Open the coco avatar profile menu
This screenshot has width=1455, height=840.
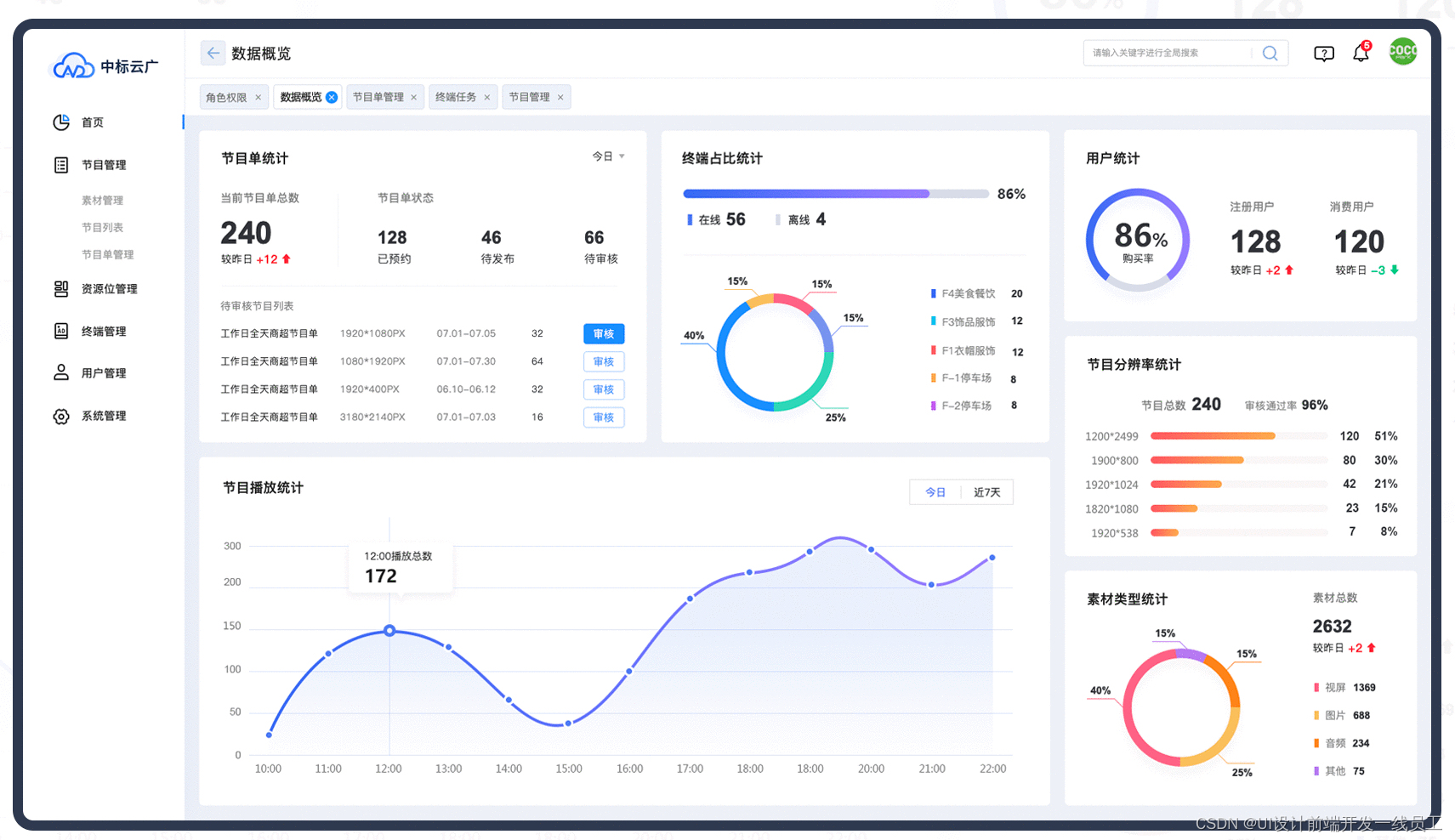(1403, 51)
